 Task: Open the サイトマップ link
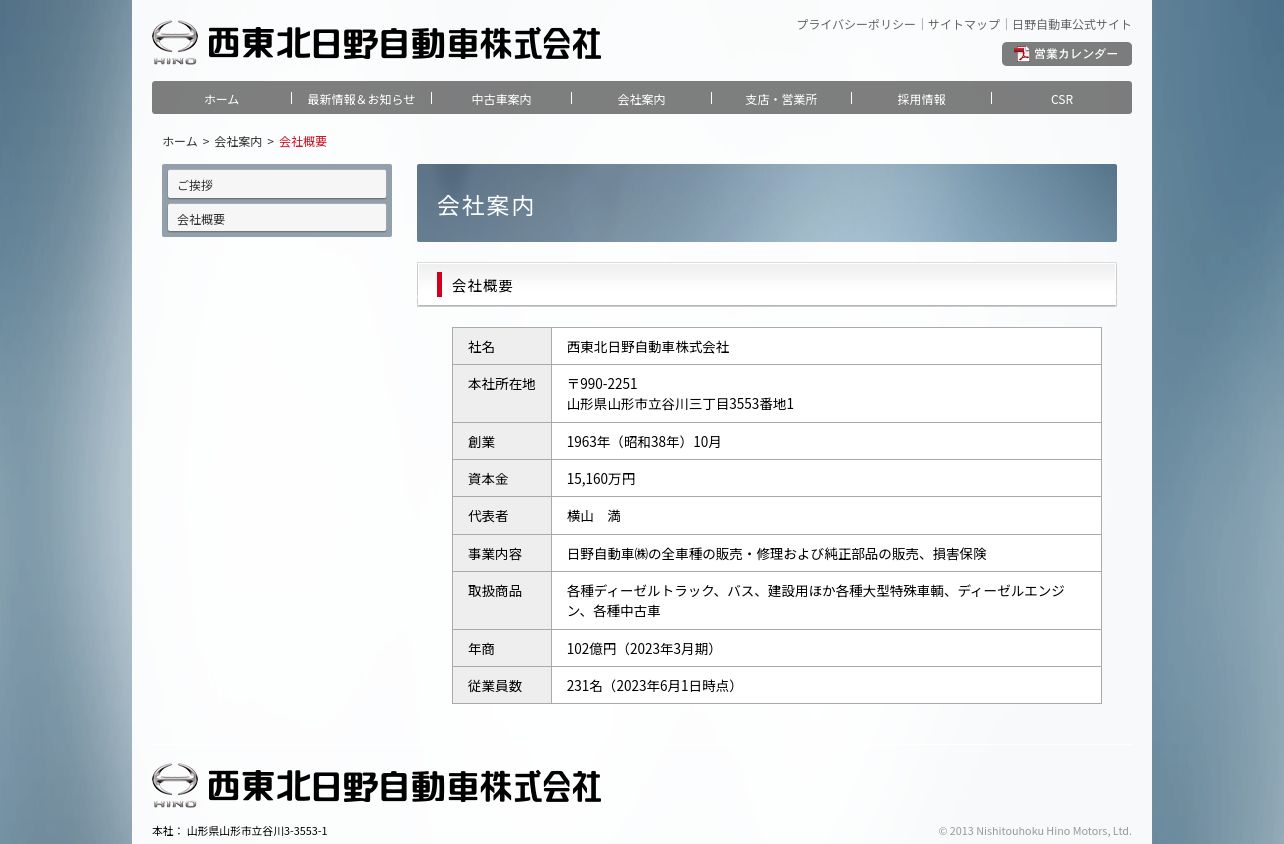click(x=964, y=24)
